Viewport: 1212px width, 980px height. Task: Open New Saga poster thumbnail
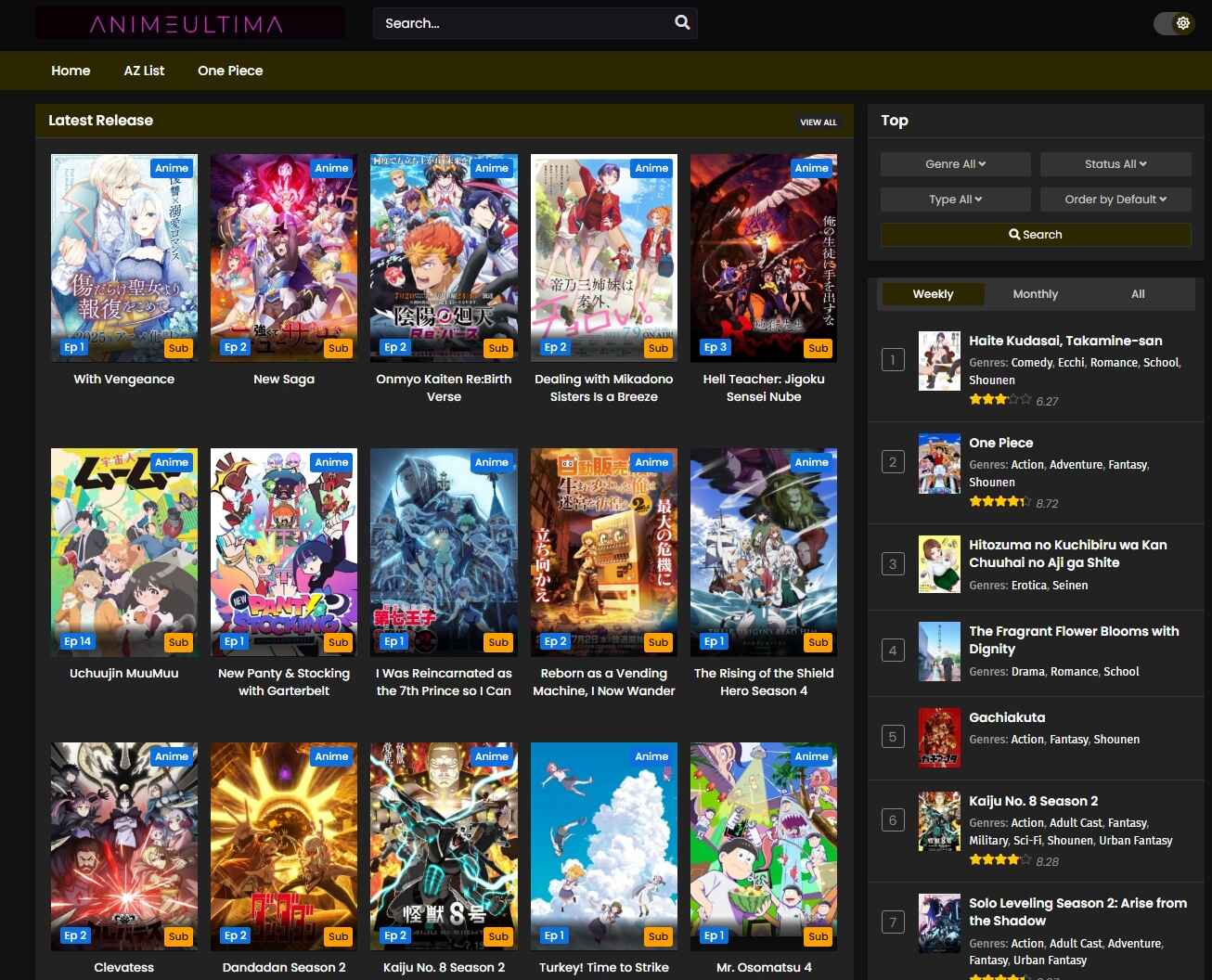284,258
